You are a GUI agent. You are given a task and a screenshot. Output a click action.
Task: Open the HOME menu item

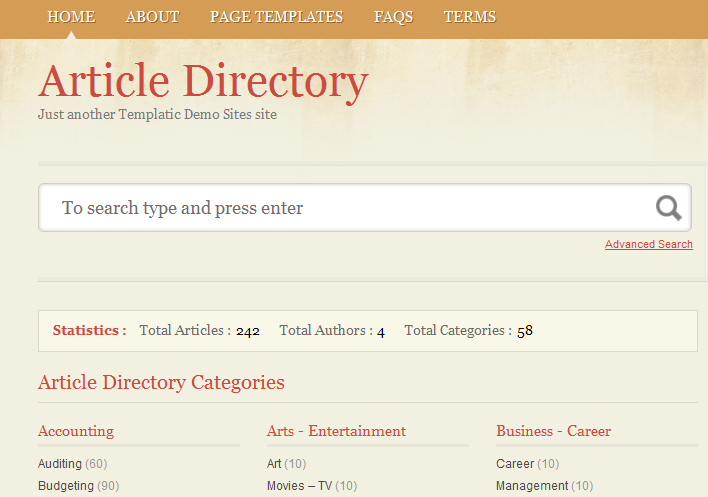pyautogui.click(x=71, y=17)
